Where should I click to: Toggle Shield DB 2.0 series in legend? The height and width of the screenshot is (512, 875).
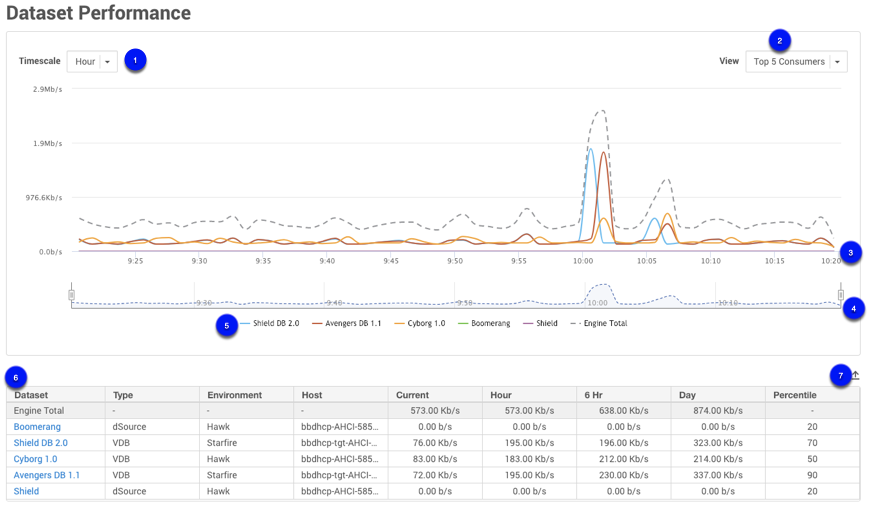tap(269, 324)
